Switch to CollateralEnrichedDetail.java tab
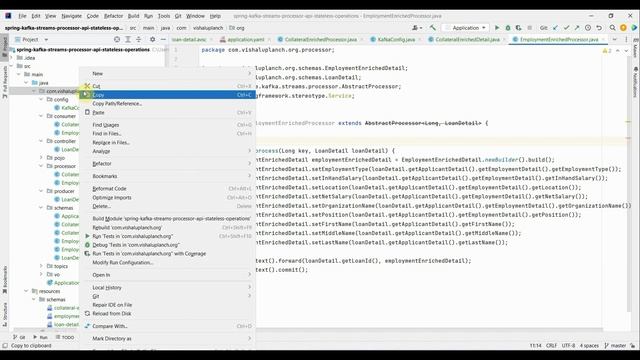Screen dimensions: 640x360 click(x=467, y=40)
